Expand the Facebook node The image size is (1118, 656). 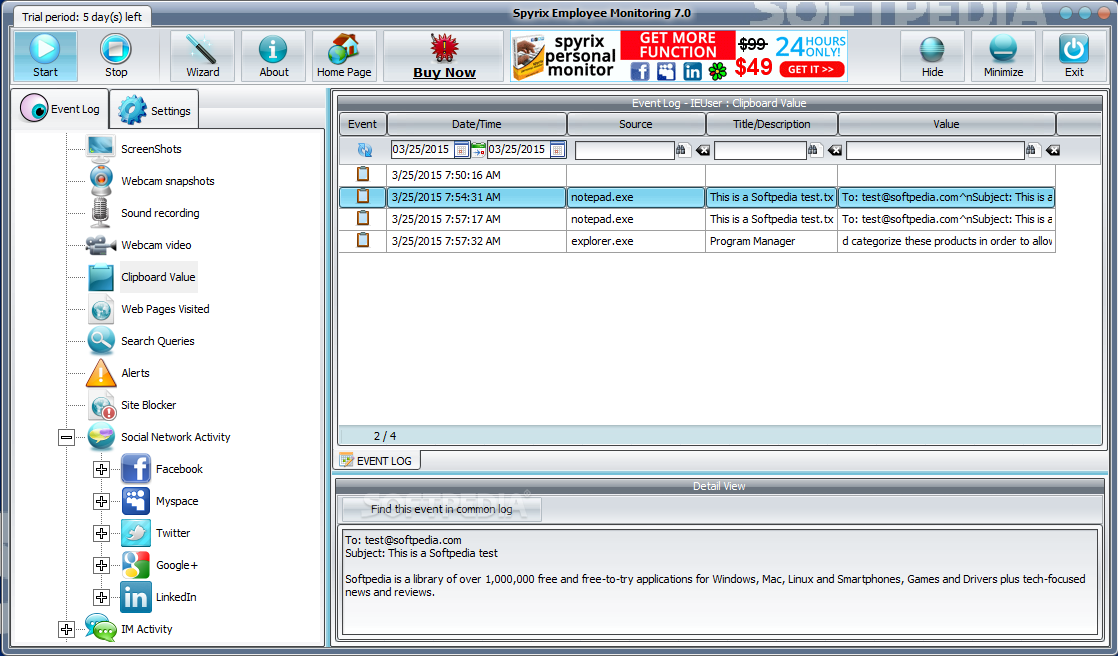click(101, 469)
